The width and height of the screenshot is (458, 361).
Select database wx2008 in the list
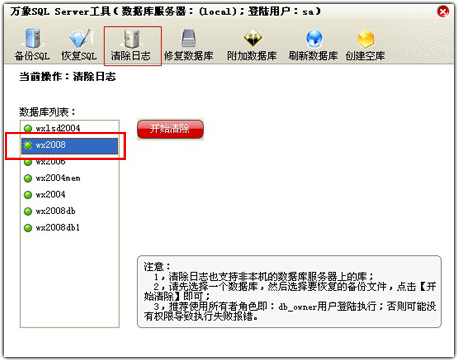coord(70,145)
